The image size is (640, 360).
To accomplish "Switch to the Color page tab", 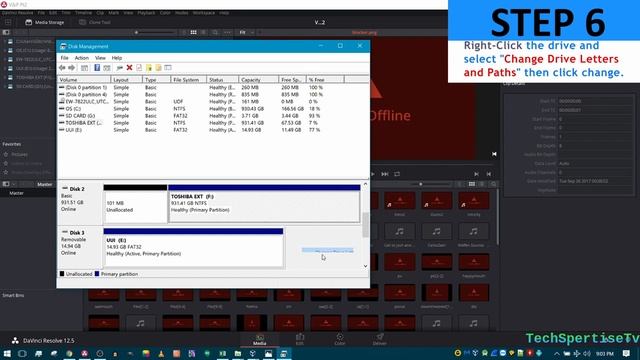I will point(340,340).
